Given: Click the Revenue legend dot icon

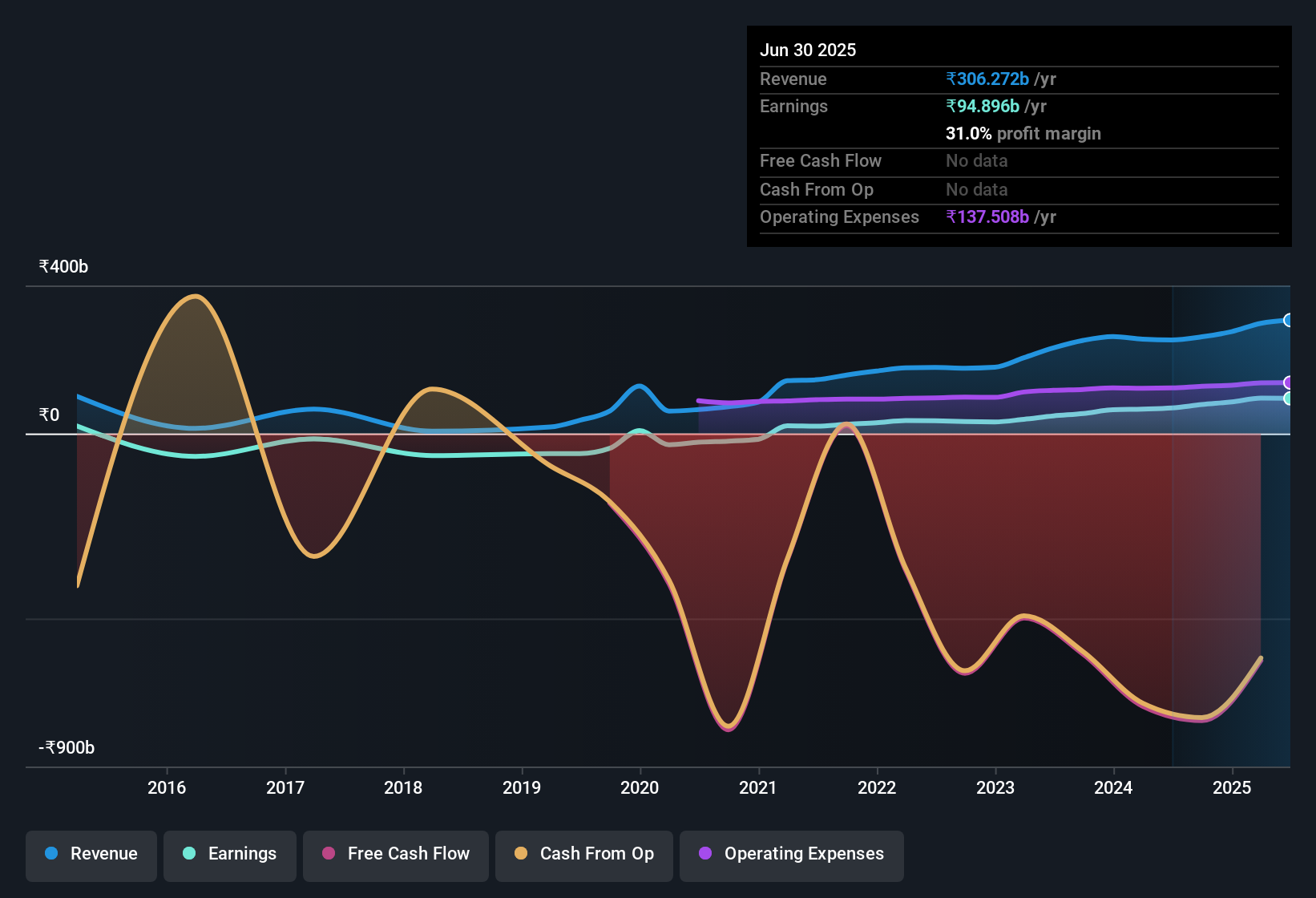Looking at the screenshot, I should 50,854.
